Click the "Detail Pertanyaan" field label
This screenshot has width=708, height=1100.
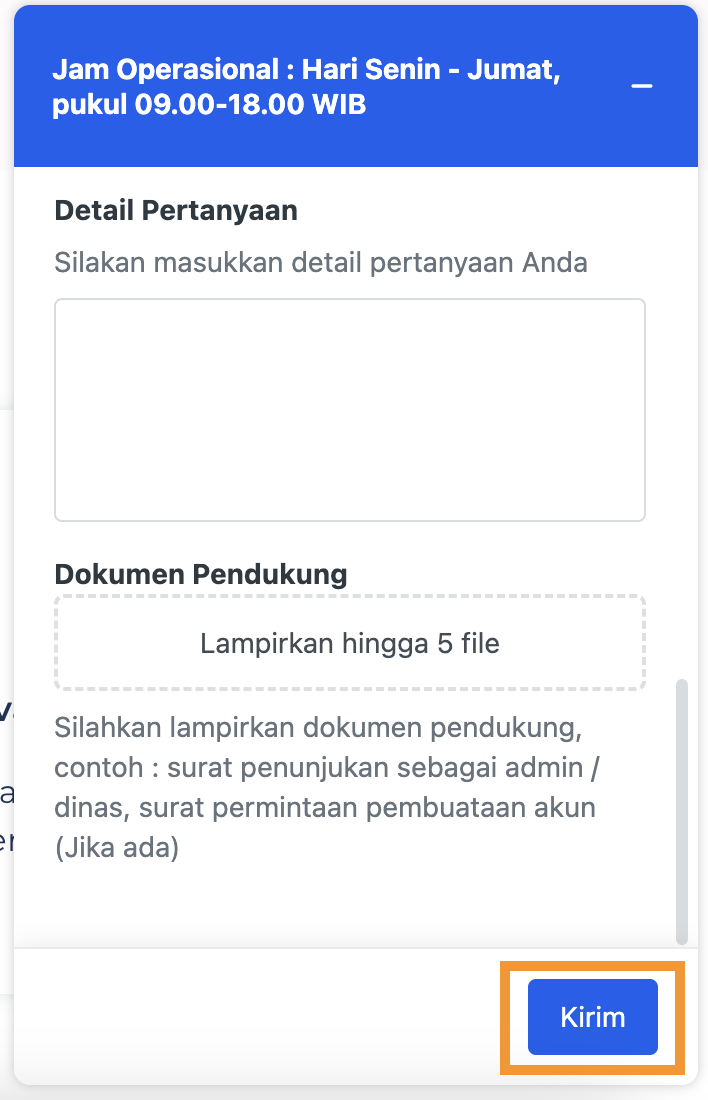176,211
